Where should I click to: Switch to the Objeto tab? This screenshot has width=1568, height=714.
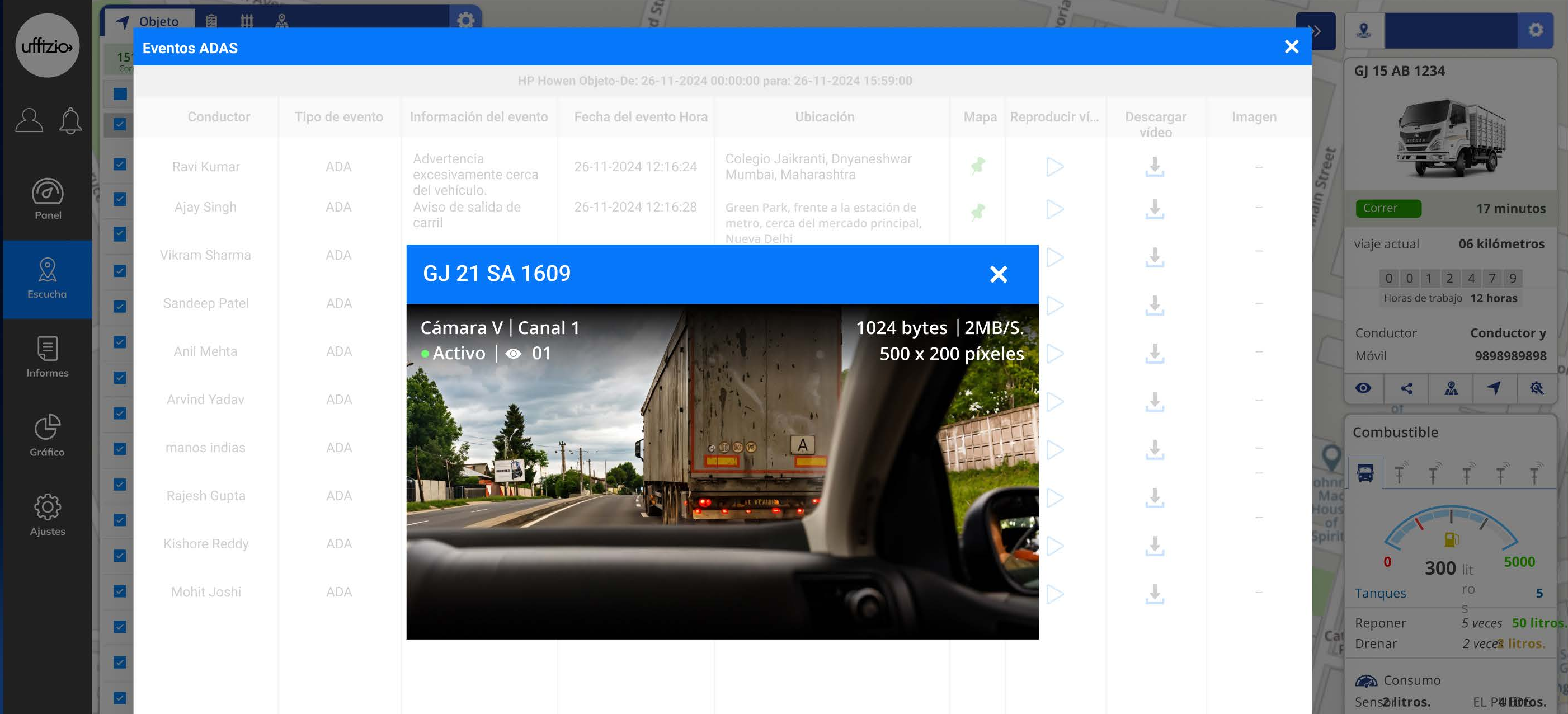click(150, 21)
